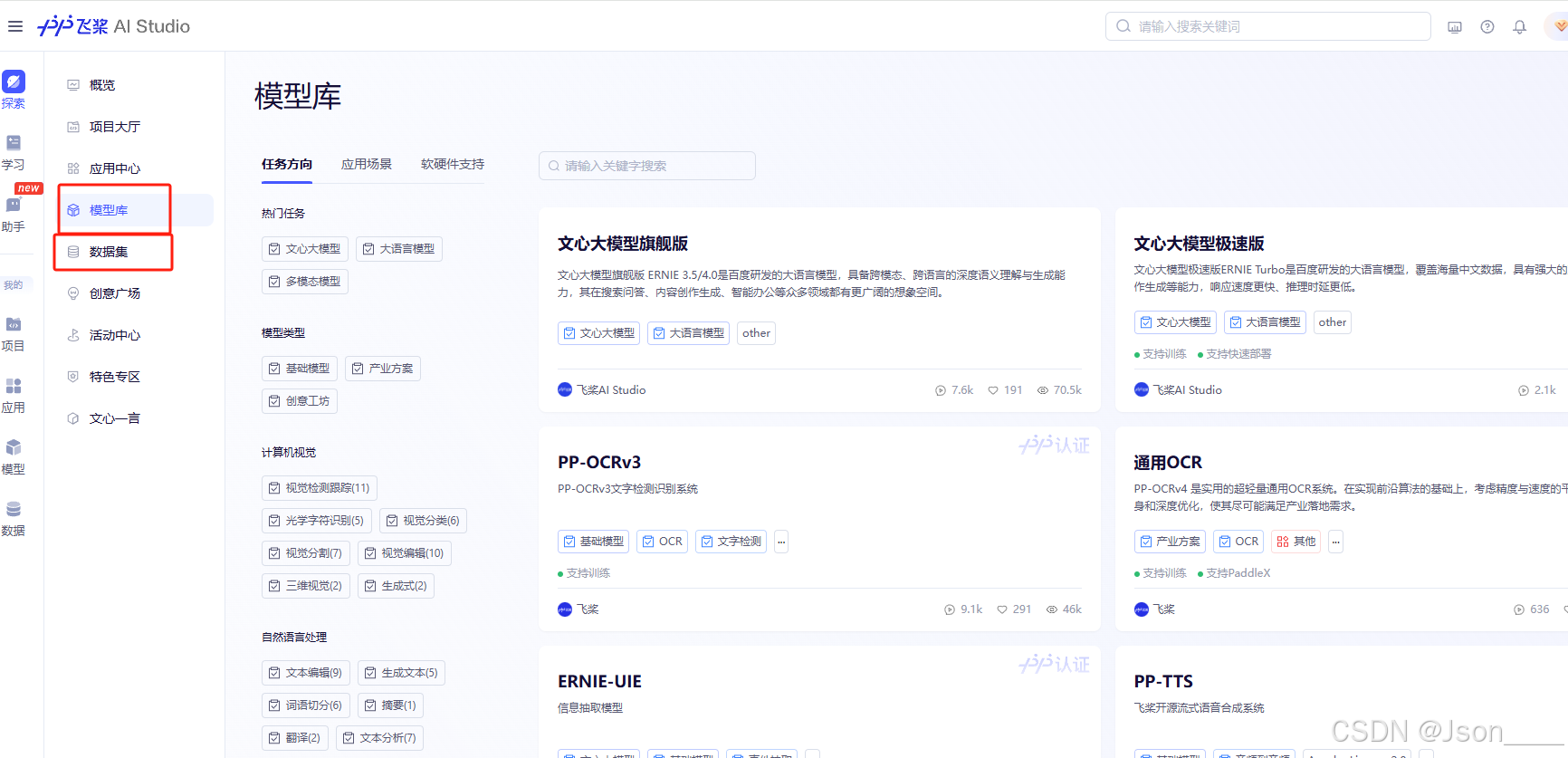The image size is (1568, 758).
Task: Check the 视觉分割(7) filter
Action: [x=306, y=553]
